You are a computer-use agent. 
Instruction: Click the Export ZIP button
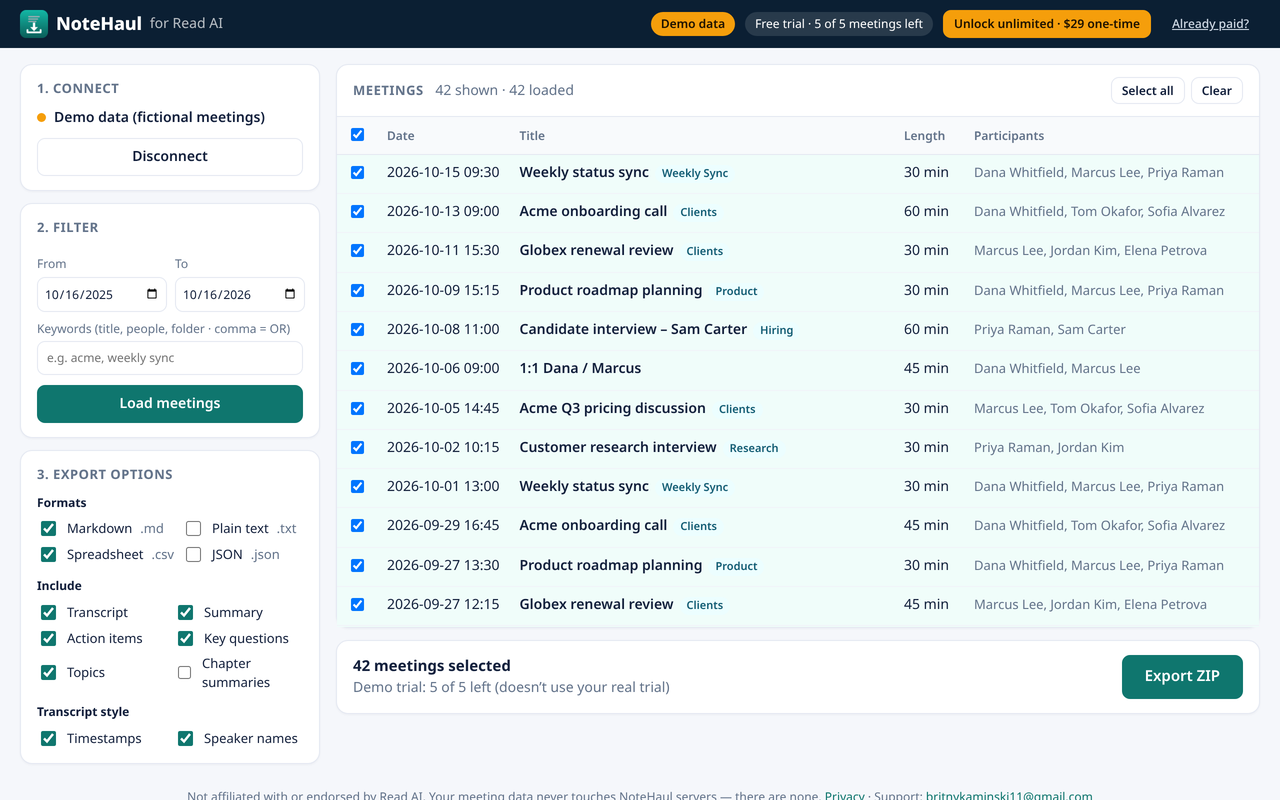[x=1182, y=677]
